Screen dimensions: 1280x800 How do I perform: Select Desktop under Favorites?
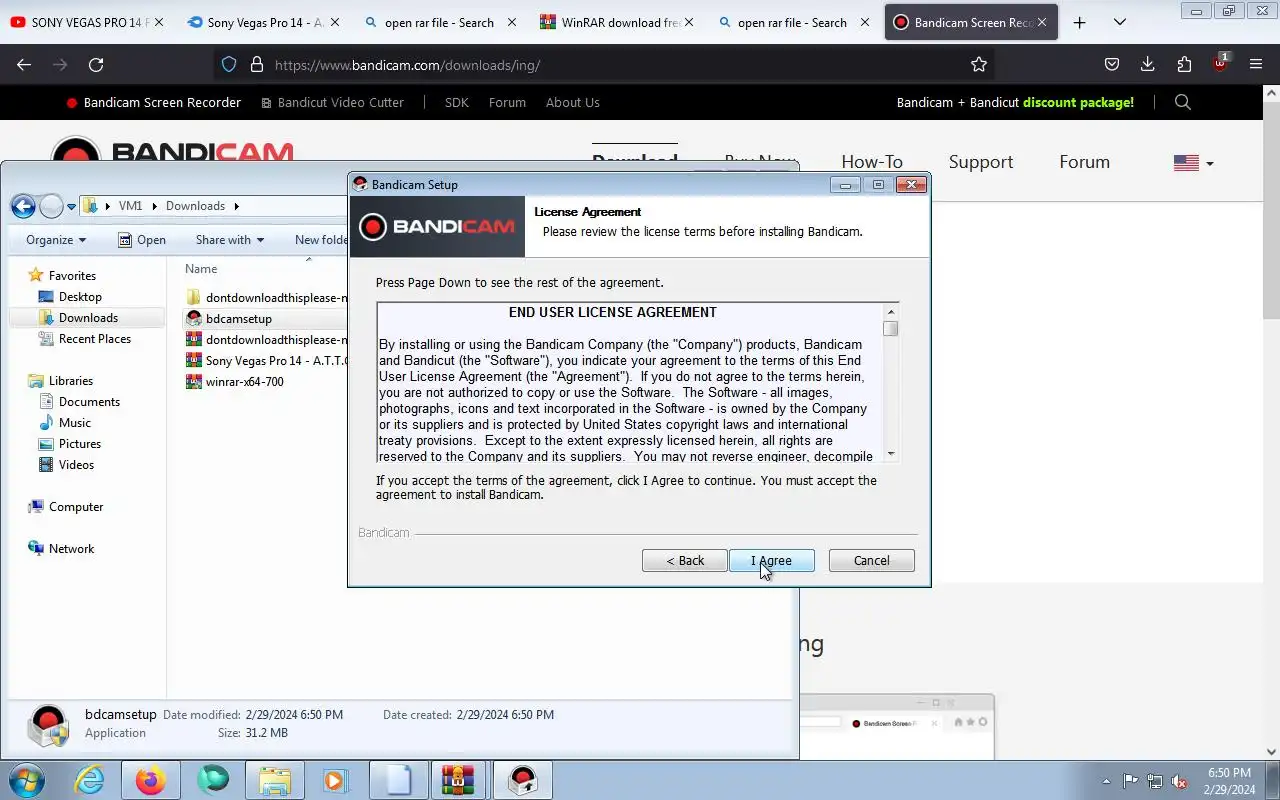click(x=80, y=297)
